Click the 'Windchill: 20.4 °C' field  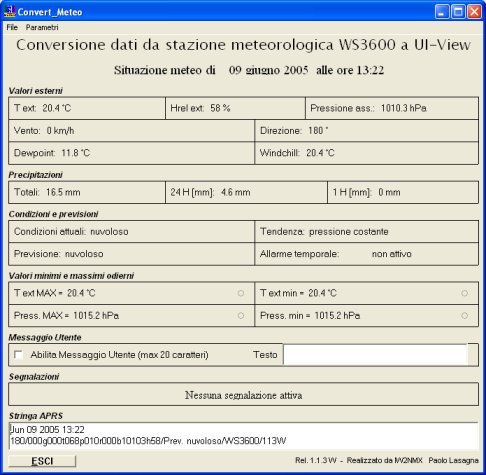coord(366,153)
